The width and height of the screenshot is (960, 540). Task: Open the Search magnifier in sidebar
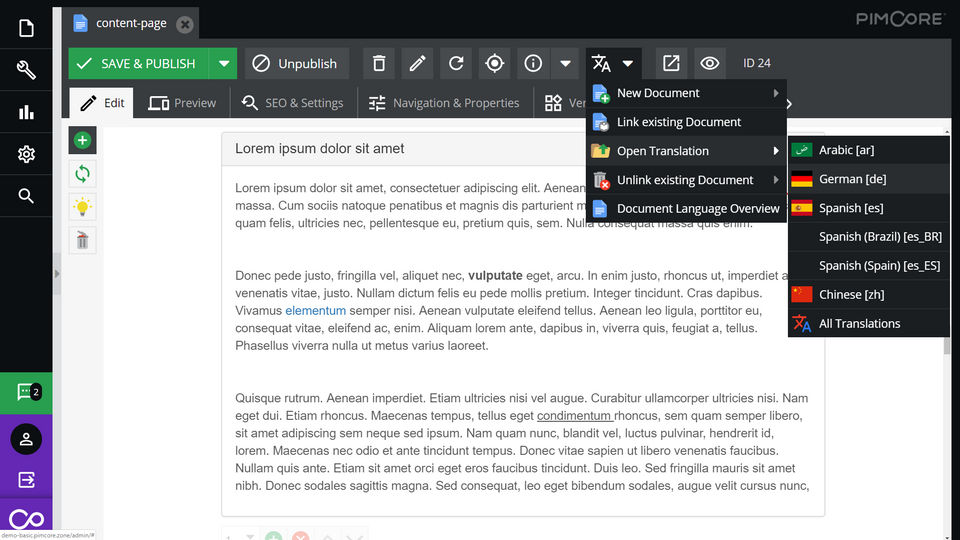point(26,196)
